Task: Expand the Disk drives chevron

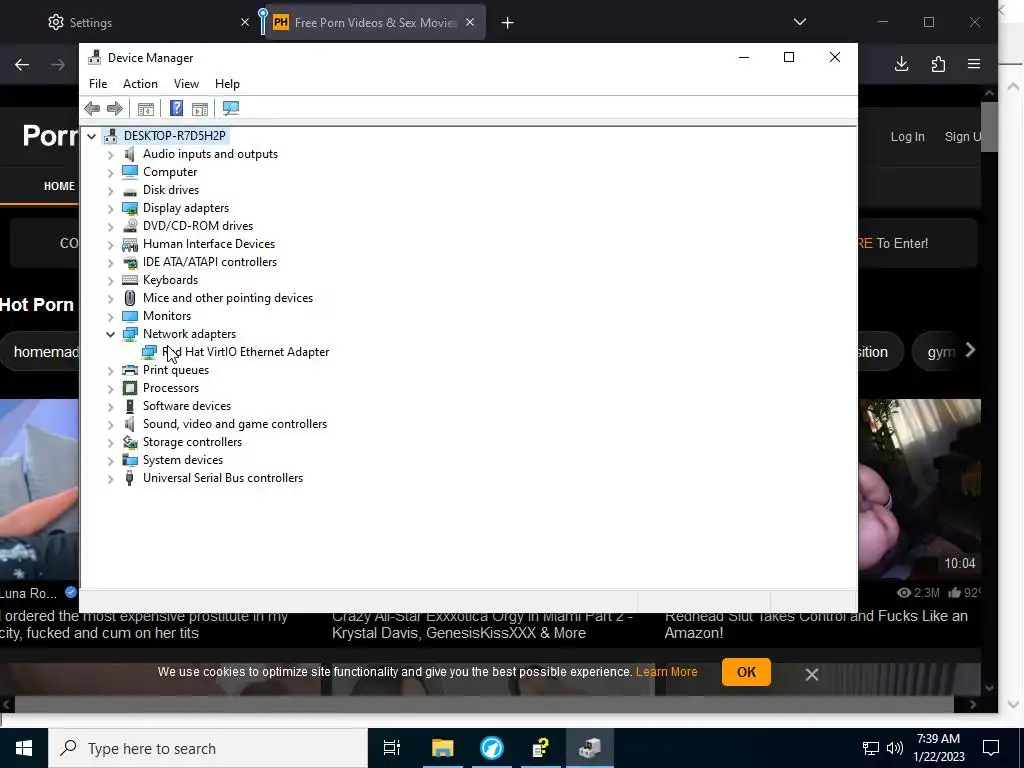Action: pyautogui.click(x=110, y=191)
